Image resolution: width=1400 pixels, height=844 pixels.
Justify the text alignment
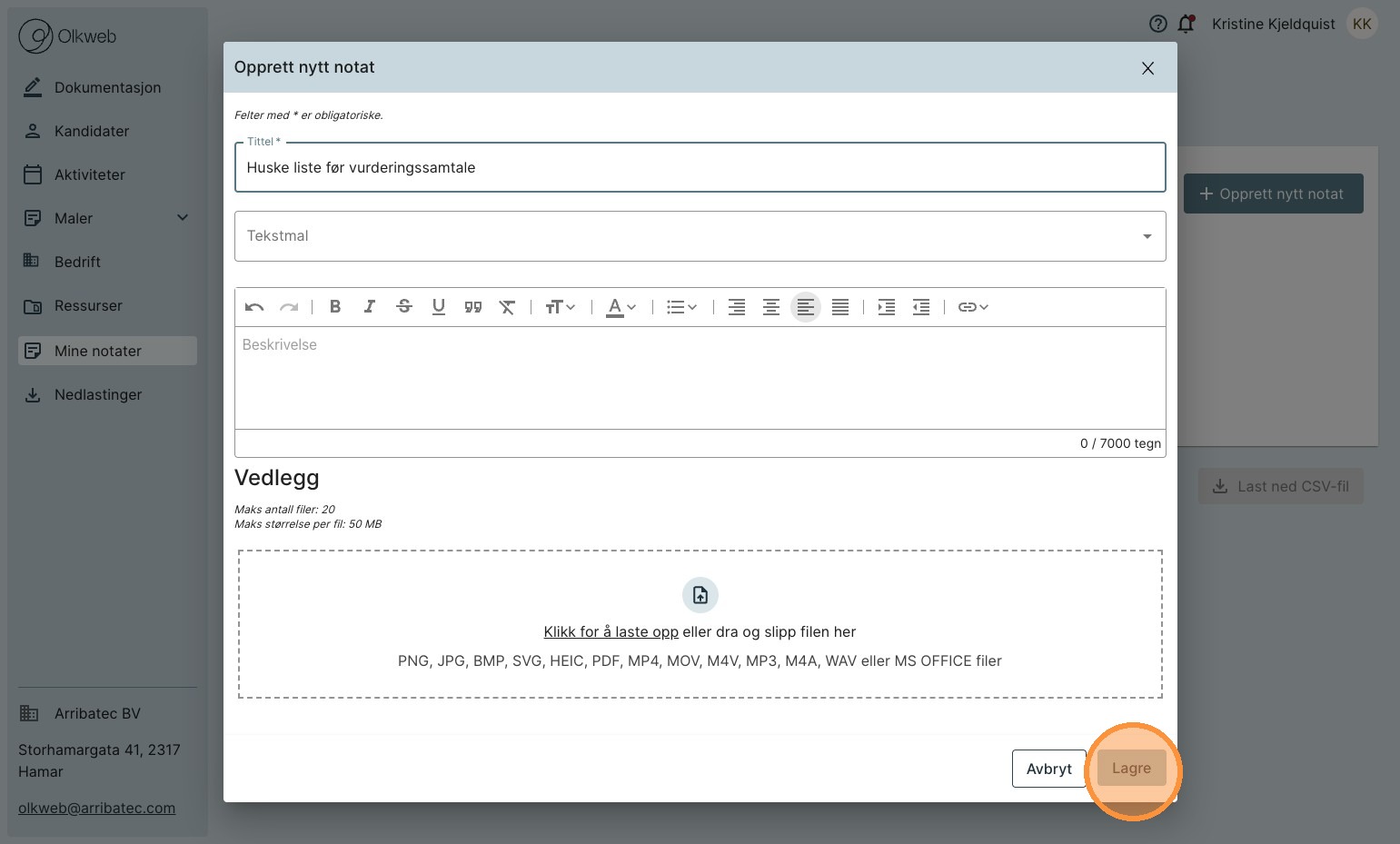click(840, 307)
